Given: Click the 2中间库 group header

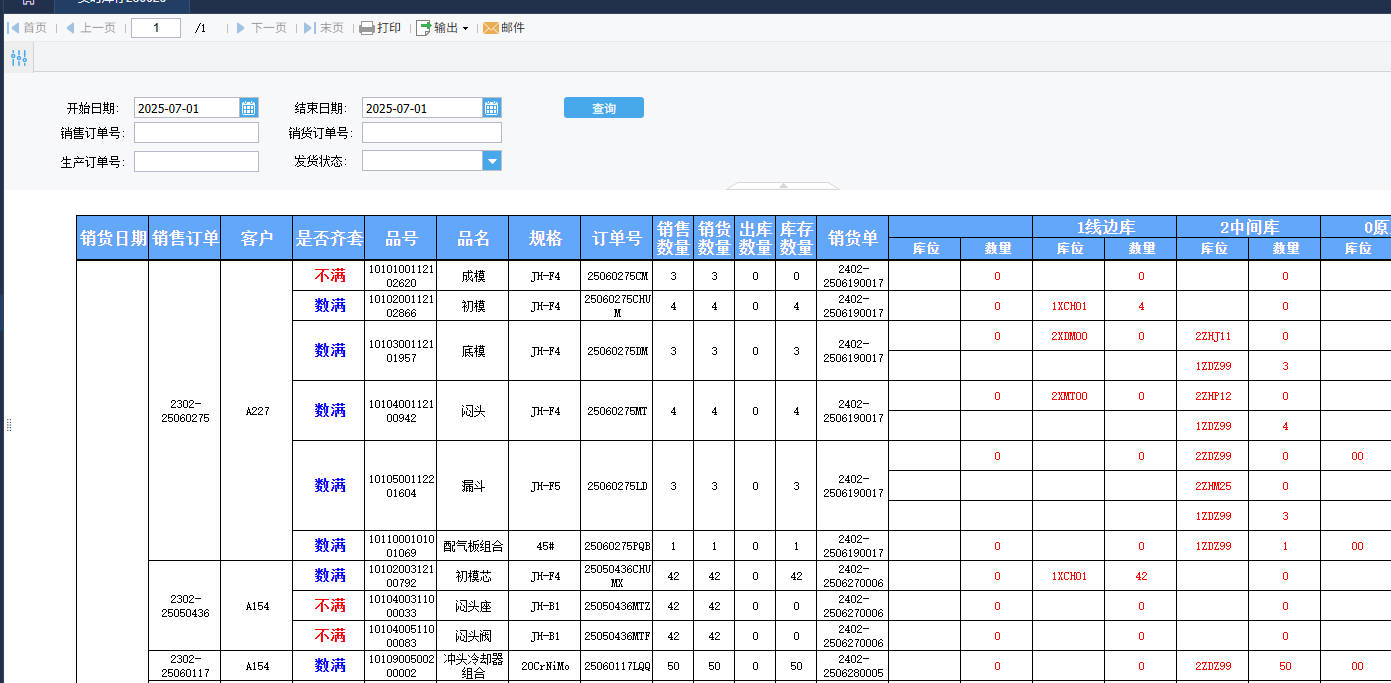Looking at the screenshot, I should [x=1249, y=227].
